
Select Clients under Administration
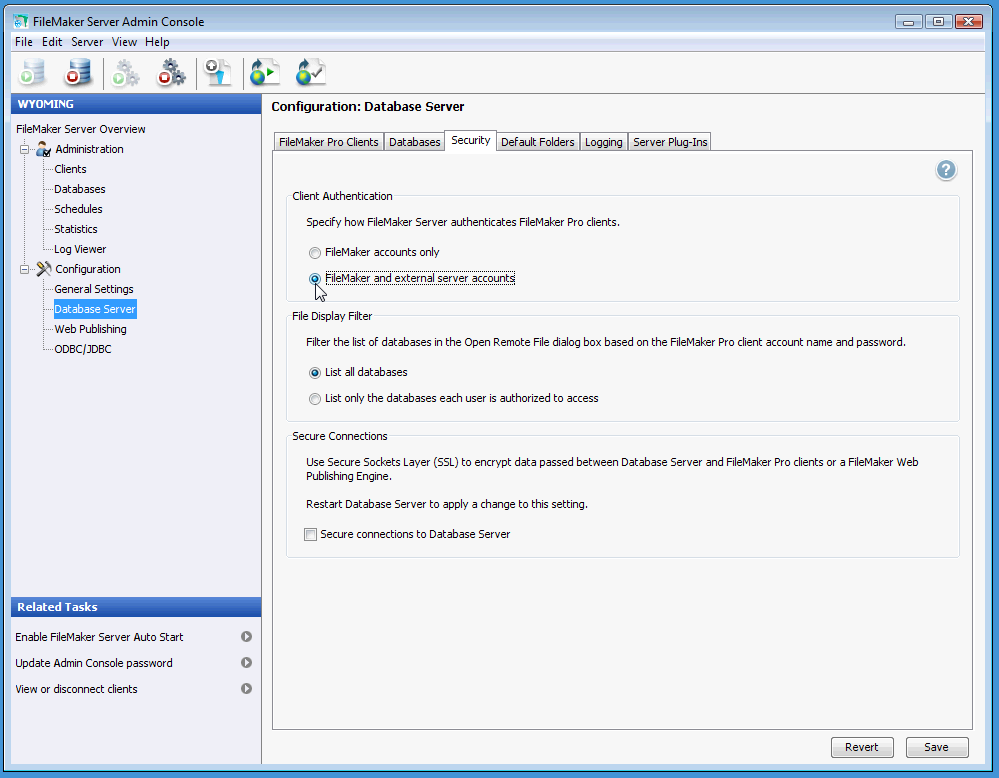[70, 169]
